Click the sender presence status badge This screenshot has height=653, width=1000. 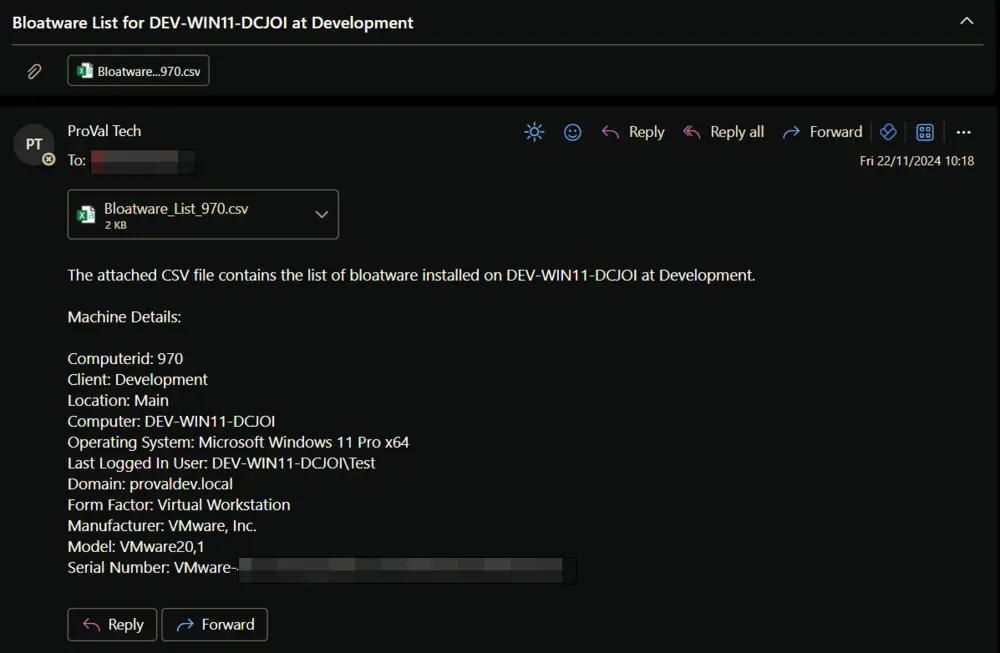48,159
